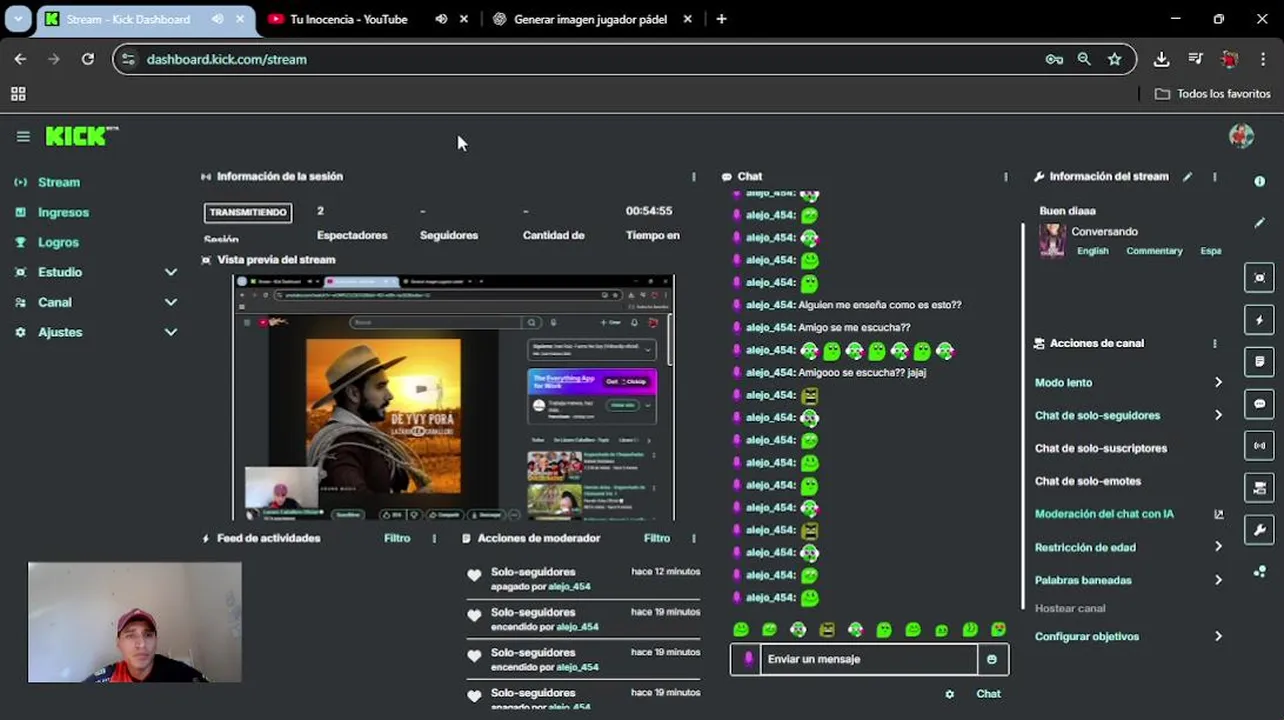Open the Chrome three-dot menu
Image resolution: width=1284 pixels, height=720 pixels.
1264,59
